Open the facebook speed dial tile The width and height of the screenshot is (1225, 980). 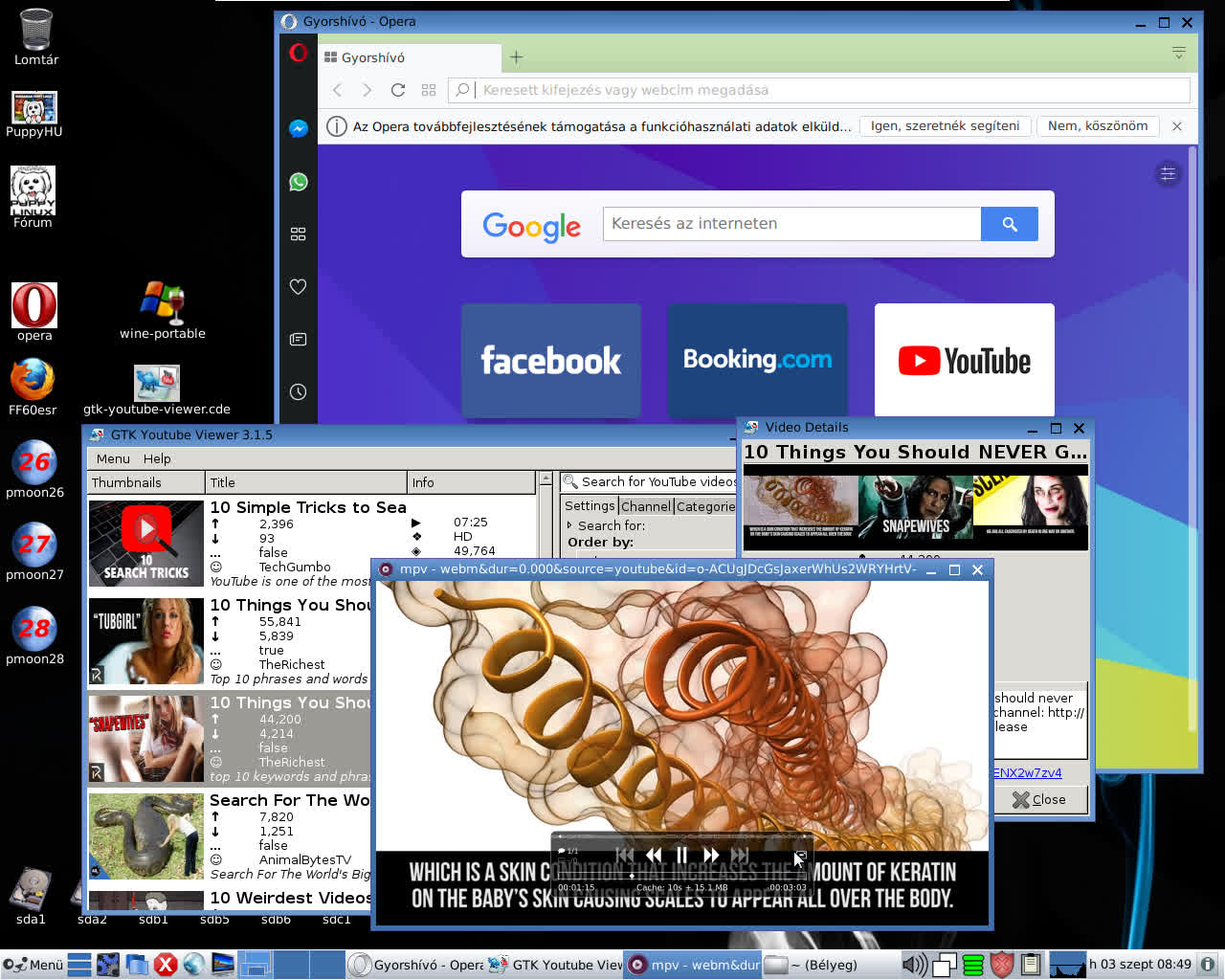[551, 360]
